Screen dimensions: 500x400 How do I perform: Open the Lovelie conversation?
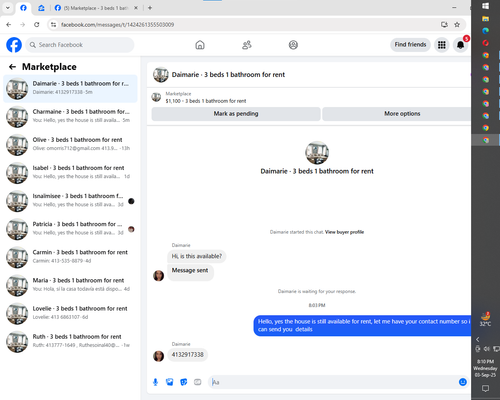(70, 313)
